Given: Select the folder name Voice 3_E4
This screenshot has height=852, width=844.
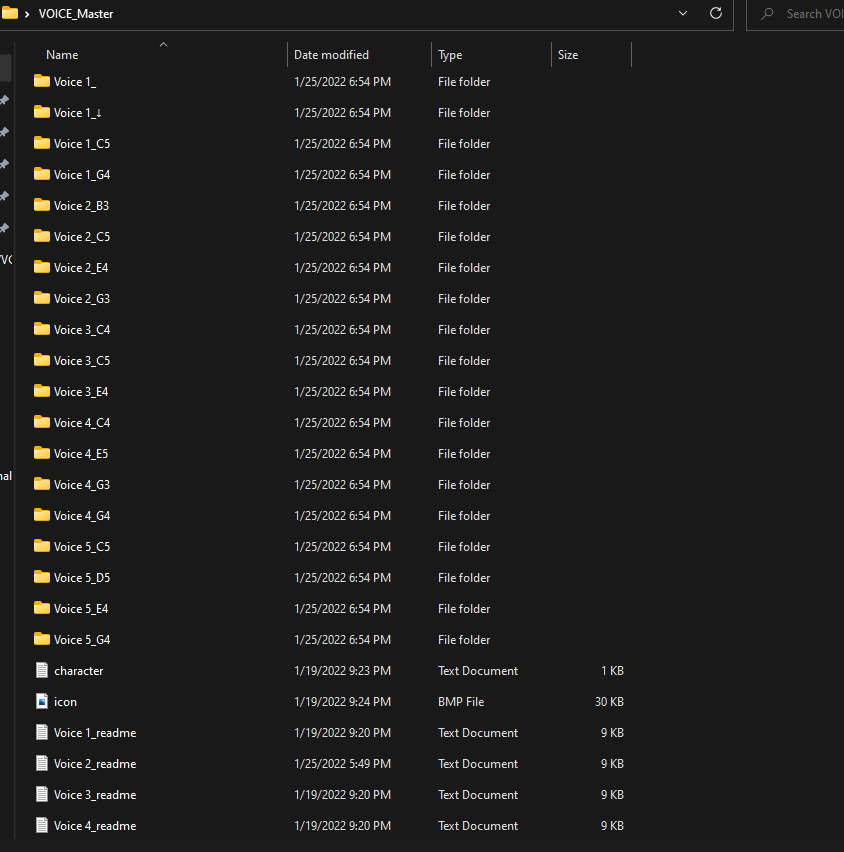Looking at the screenshot, I should [81, 392].
